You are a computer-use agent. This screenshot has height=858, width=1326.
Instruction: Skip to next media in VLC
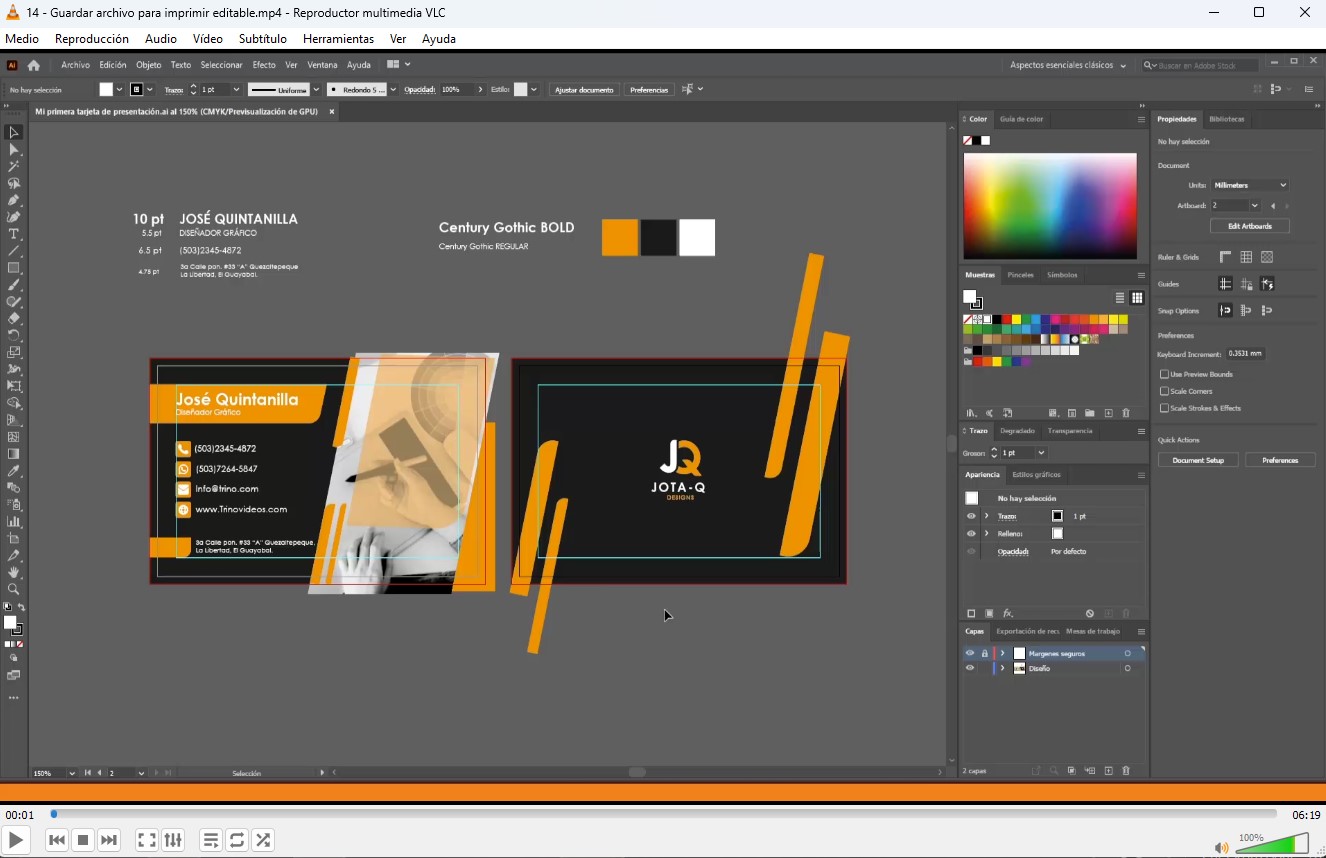(109, 840)
